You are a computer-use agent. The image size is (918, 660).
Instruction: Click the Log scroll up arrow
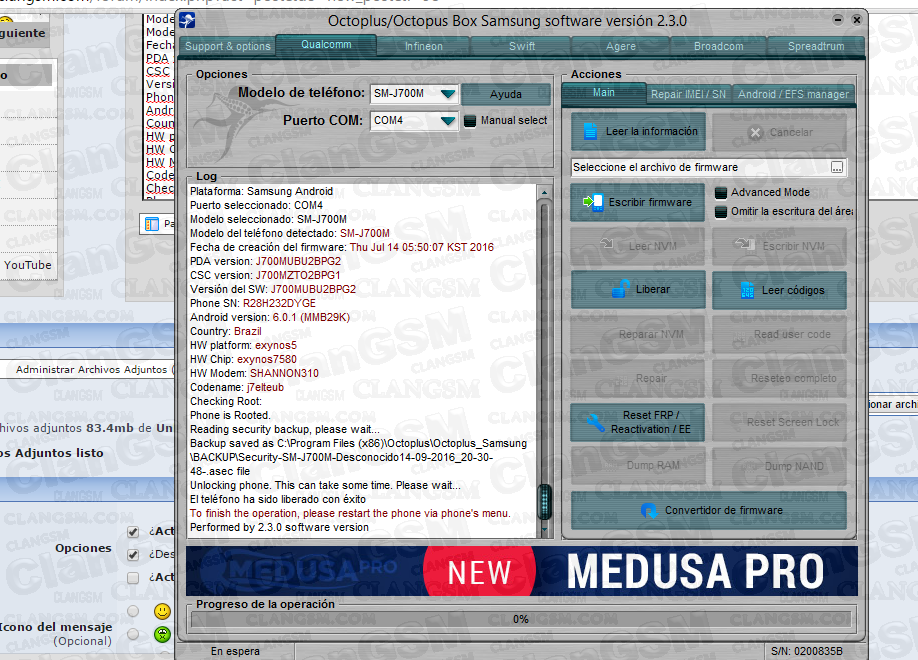[x=544, y=193]
